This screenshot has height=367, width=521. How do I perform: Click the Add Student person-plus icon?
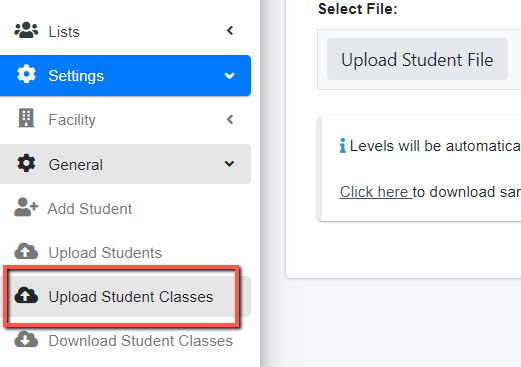[26, 207]
